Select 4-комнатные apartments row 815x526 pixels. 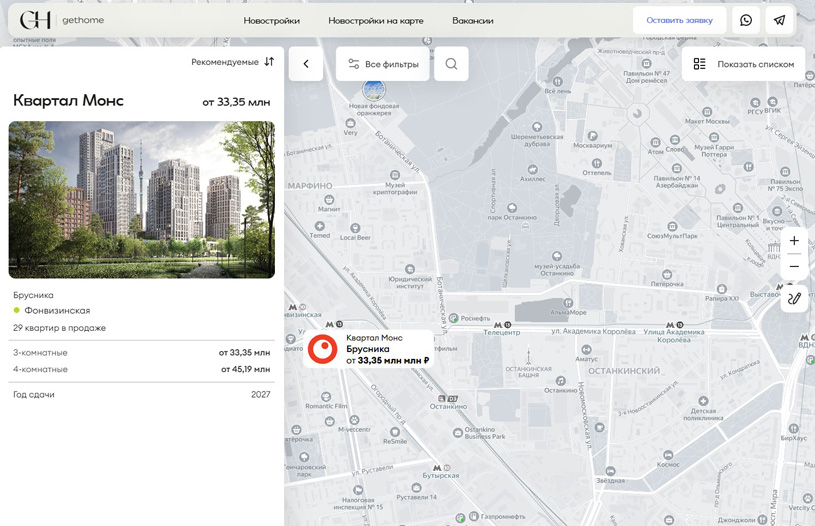pos(141,370)
